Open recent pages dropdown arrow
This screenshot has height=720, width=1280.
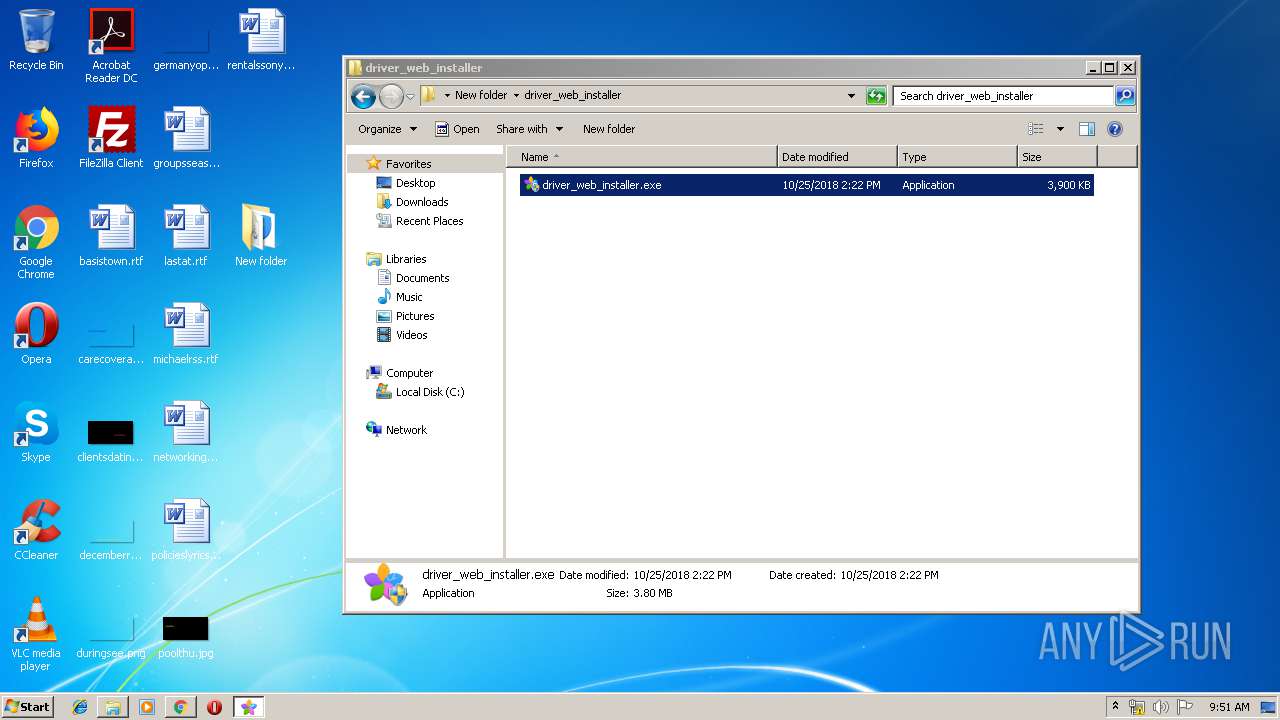(410, 97)
